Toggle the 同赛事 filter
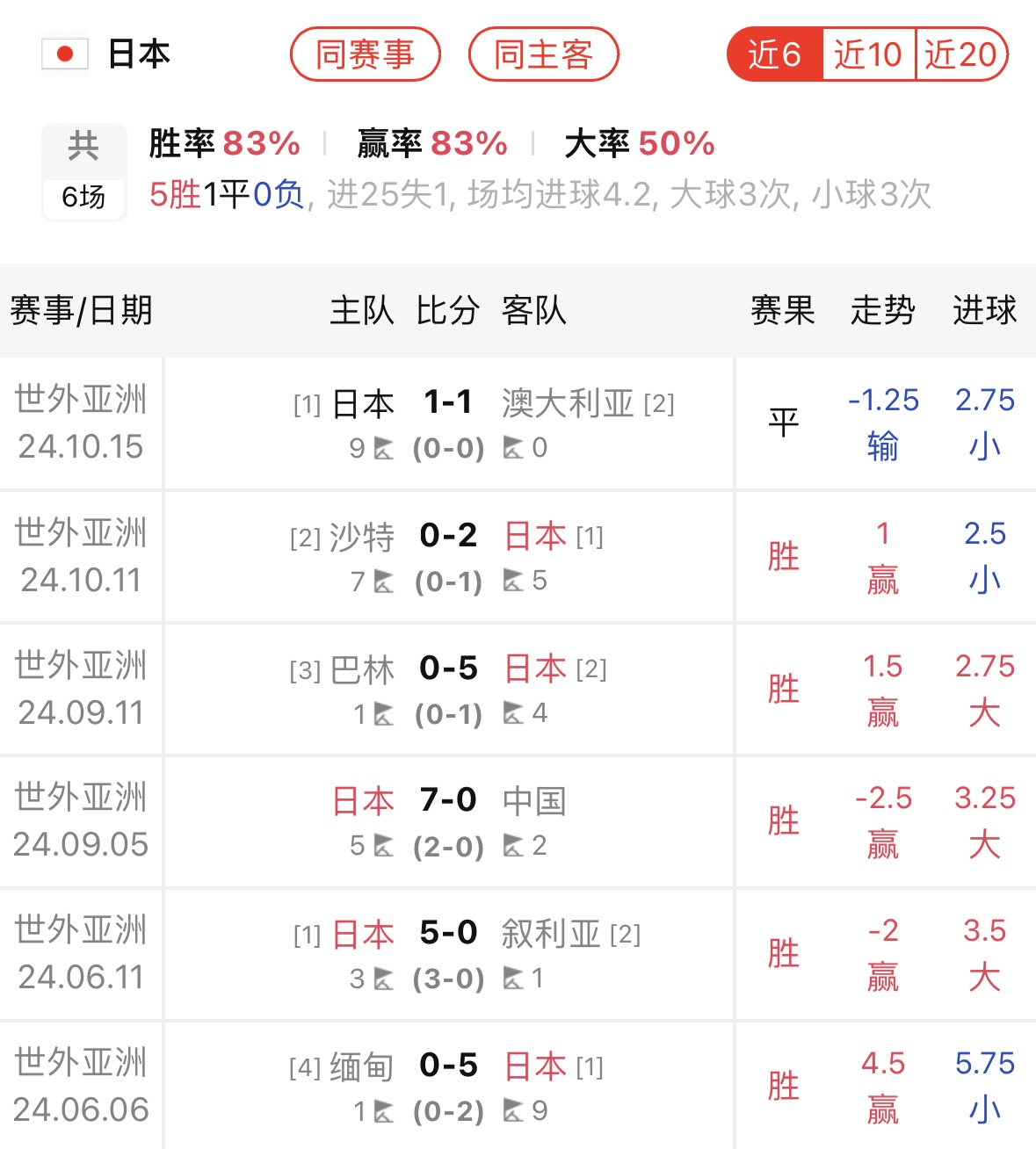 [366, 54]
